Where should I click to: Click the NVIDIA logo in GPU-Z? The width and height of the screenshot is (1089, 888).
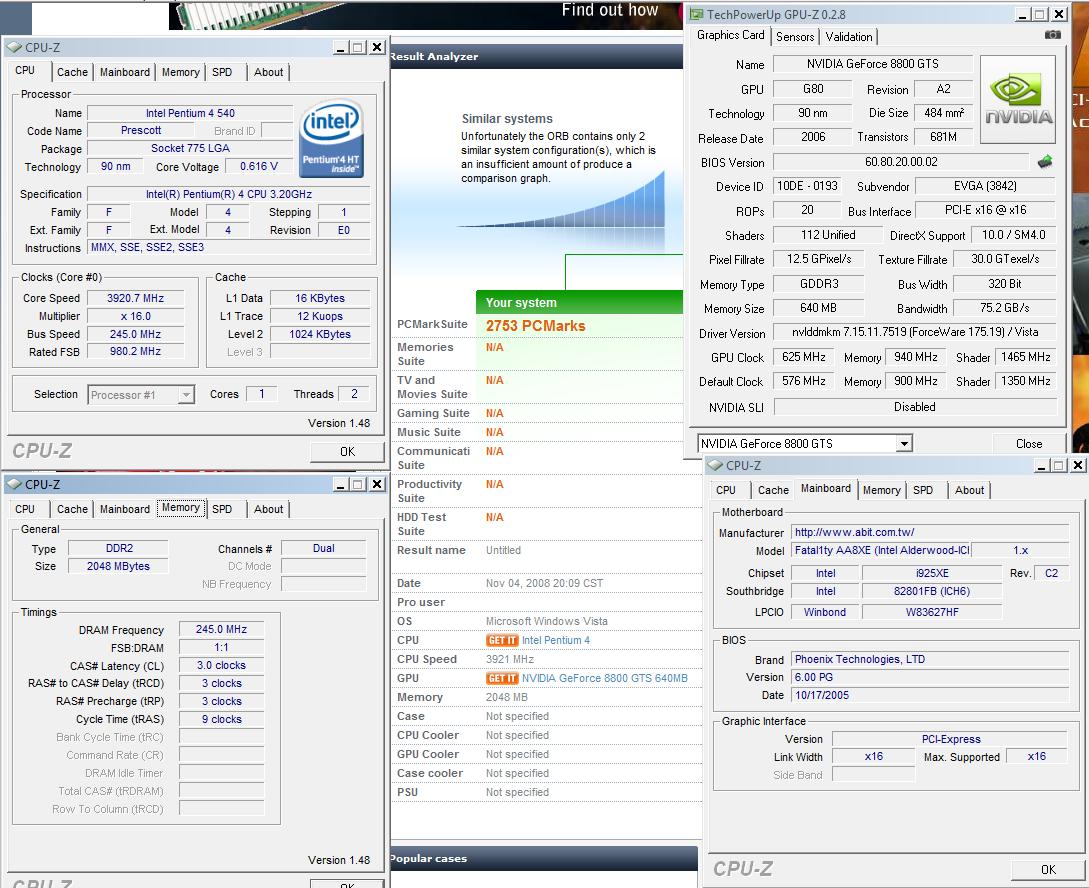click(x=1017, y=100)
